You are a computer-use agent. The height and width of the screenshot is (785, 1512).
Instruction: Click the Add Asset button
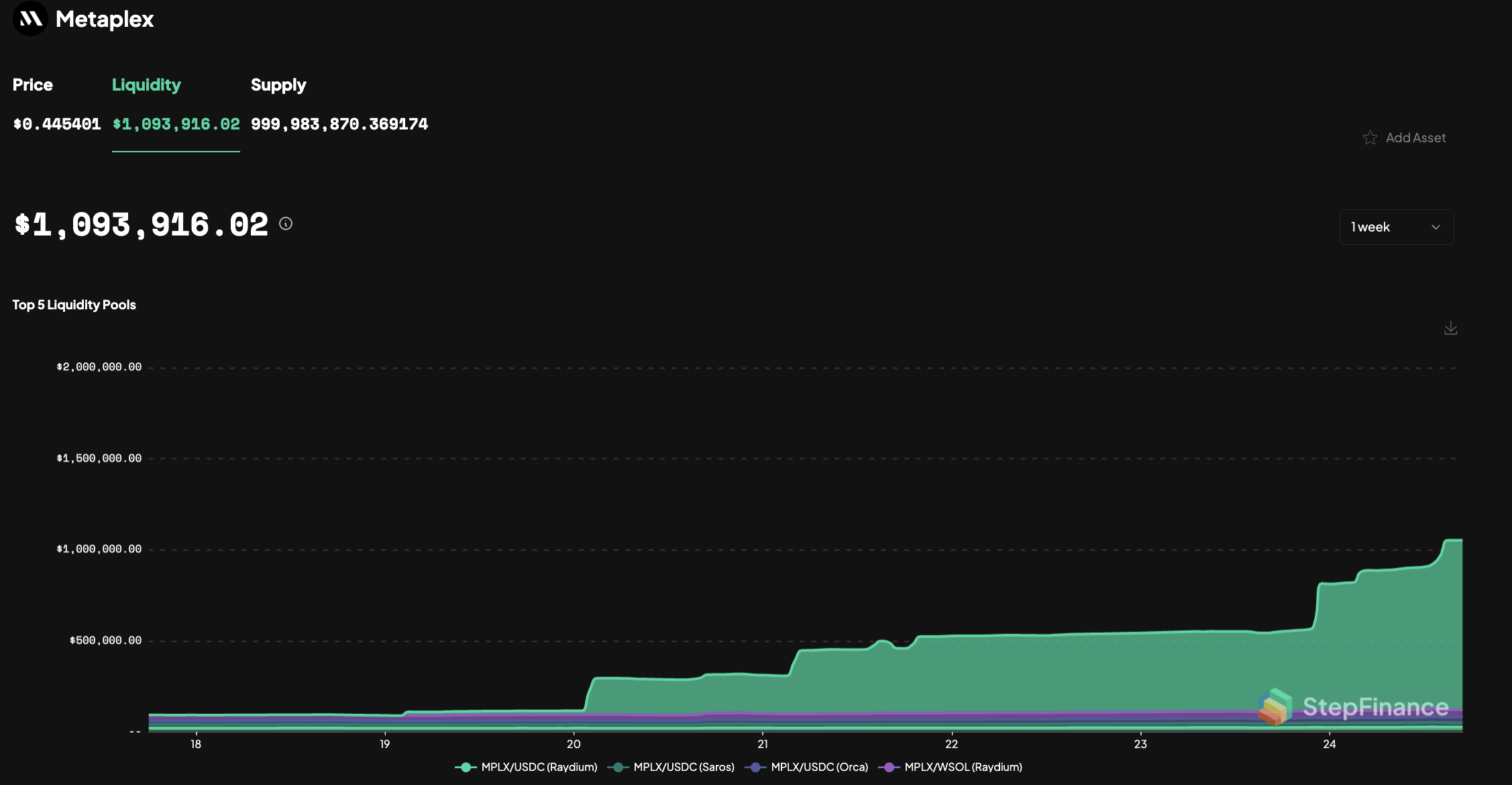(x=1415, y=138)
